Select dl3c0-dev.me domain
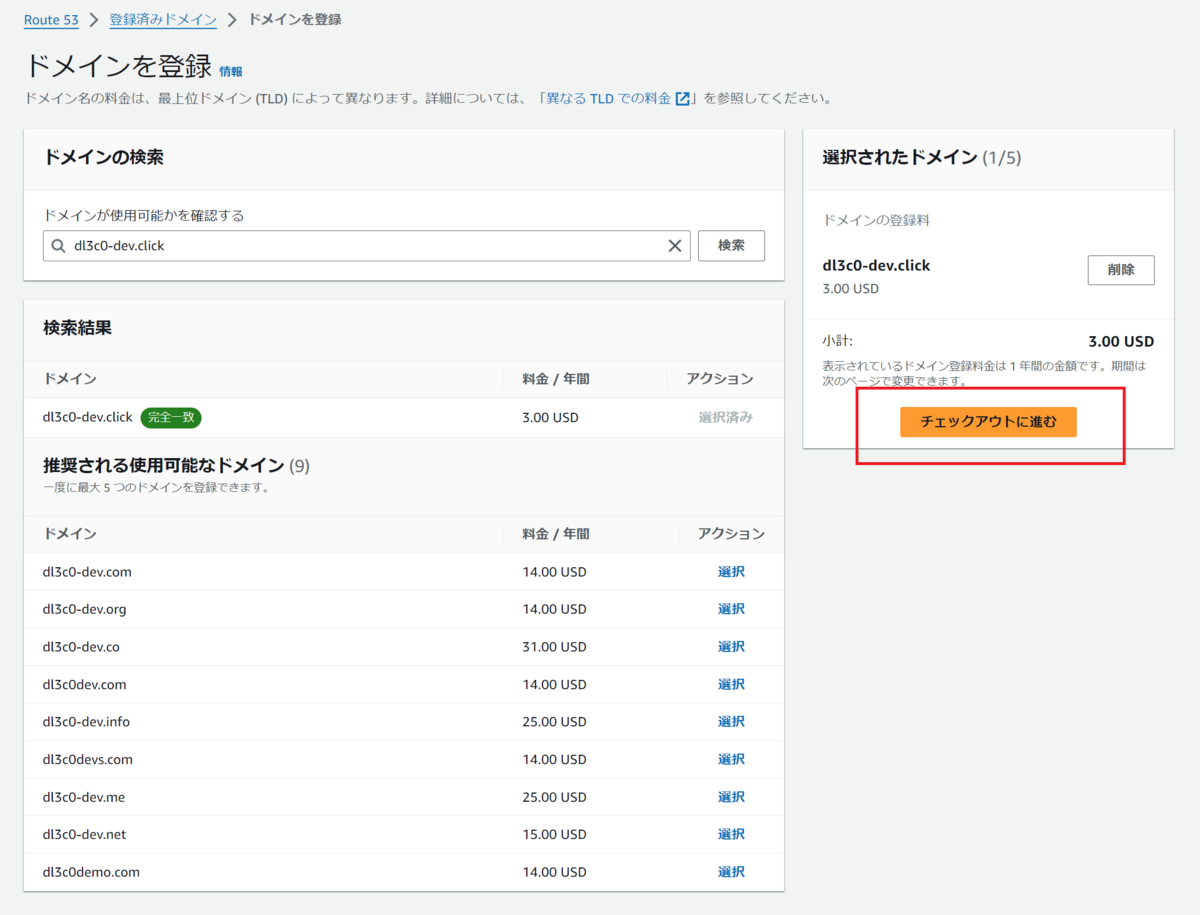This screenshot has width=1200, height=915. (731, 797)
